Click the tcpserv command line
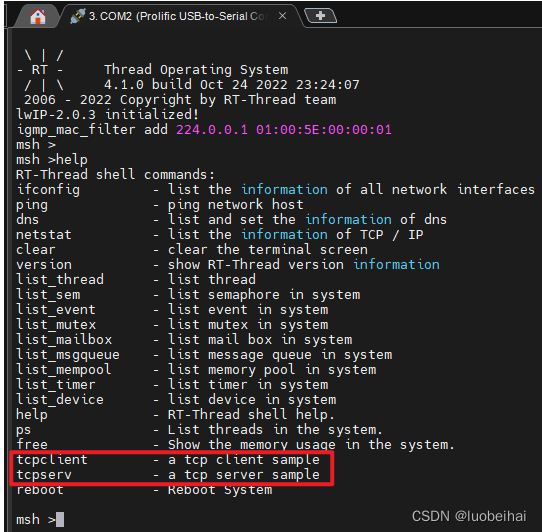The image size is (542, 532). (168, 475)
